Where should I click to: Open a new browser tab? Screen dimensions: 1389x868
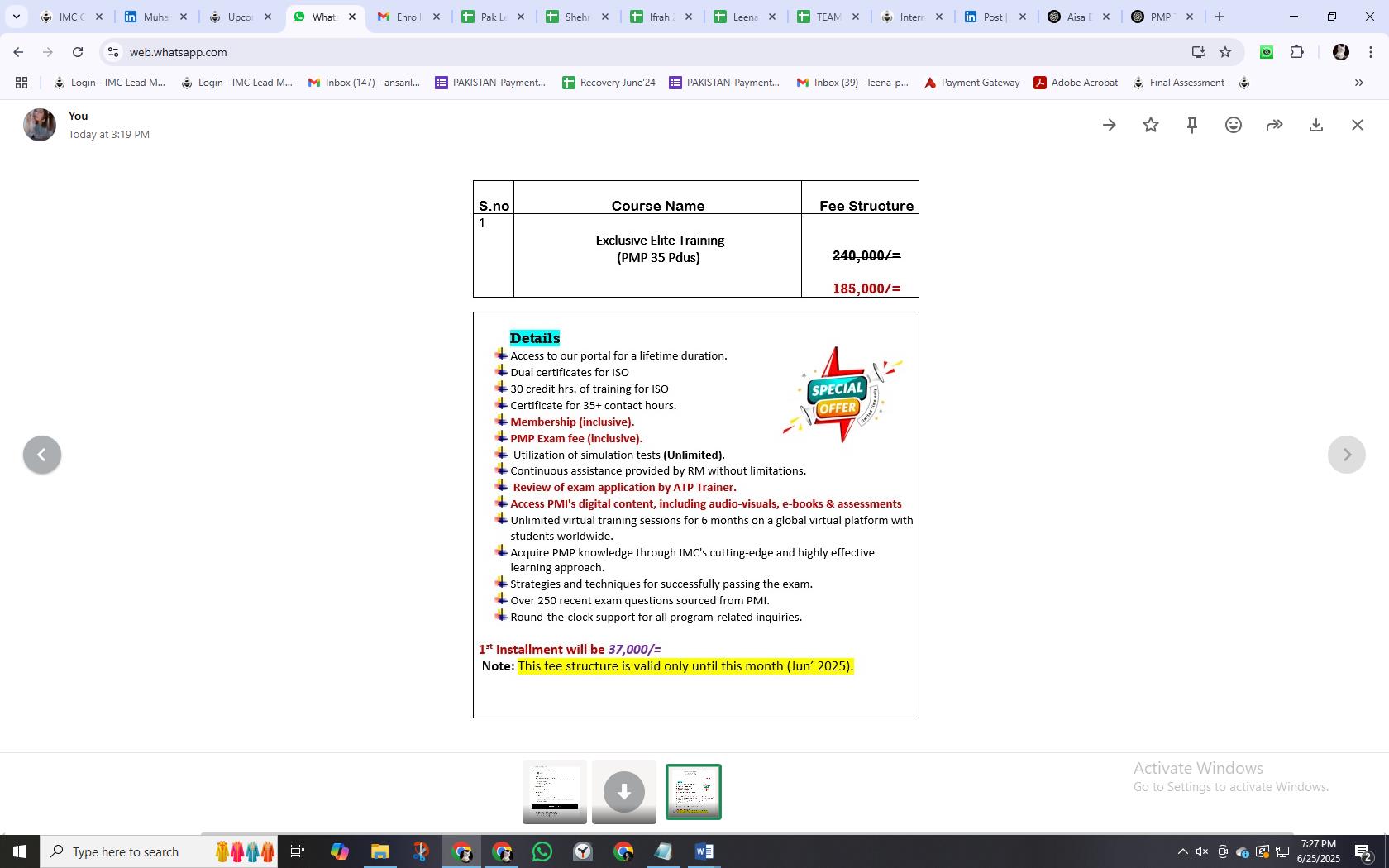[x=1220, y=17]
